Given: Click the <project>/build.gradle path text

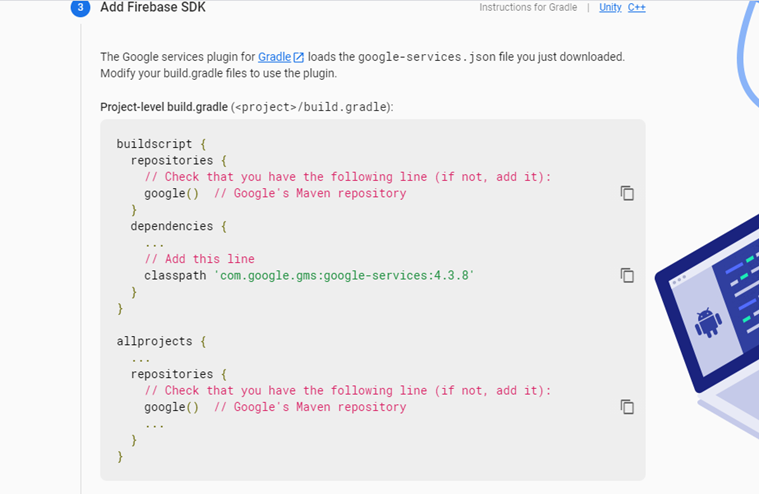Looking at the screenshot, I should click(x=312, y=107).
